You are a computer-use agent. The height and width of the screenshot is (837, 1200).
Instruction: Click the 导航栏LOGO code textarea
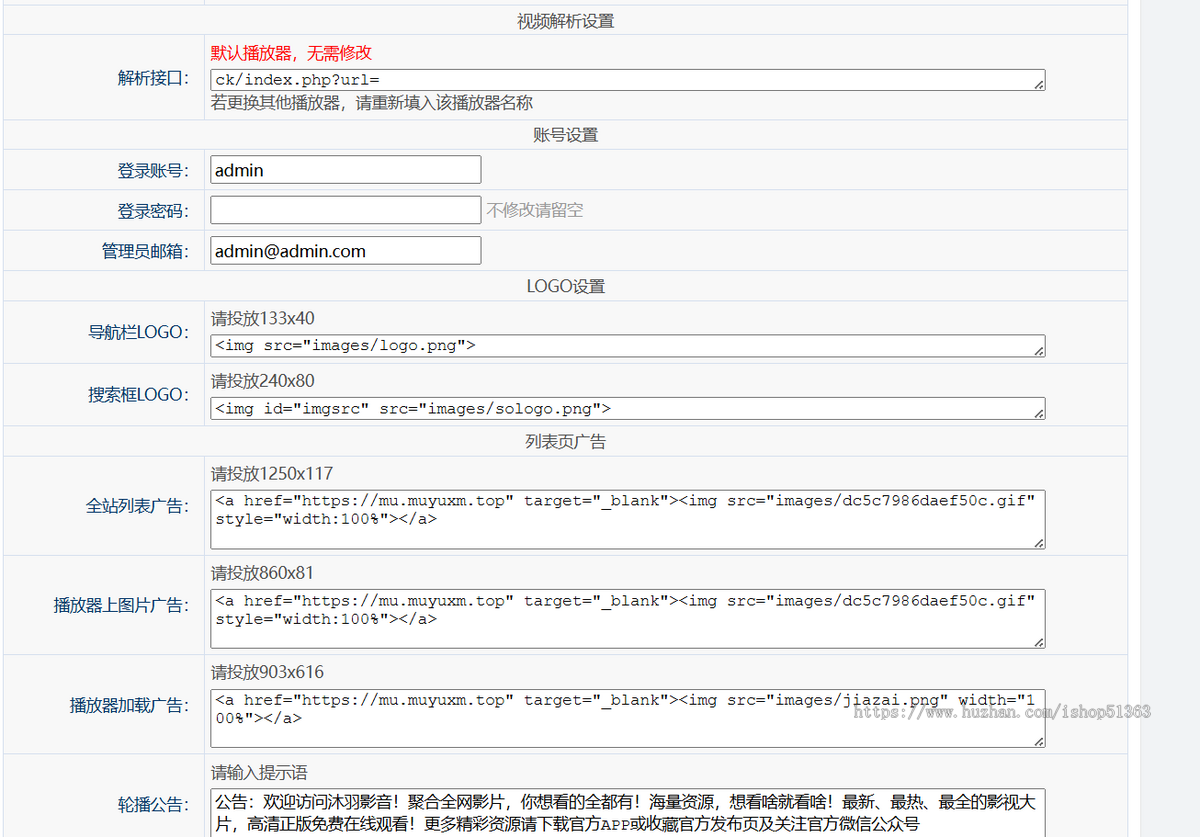pyautogui.click(x=628, y=346)
